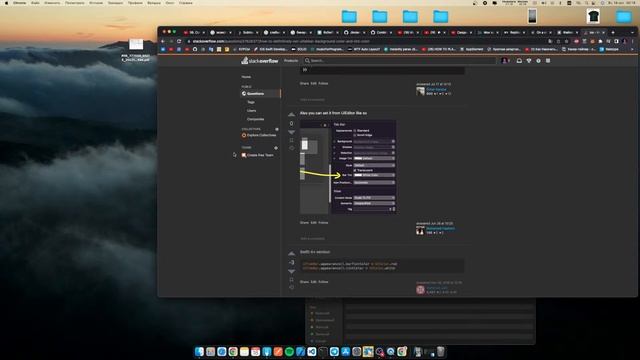Open the user profile avatar in header
The image size is (640, 360).
(504, 60)
